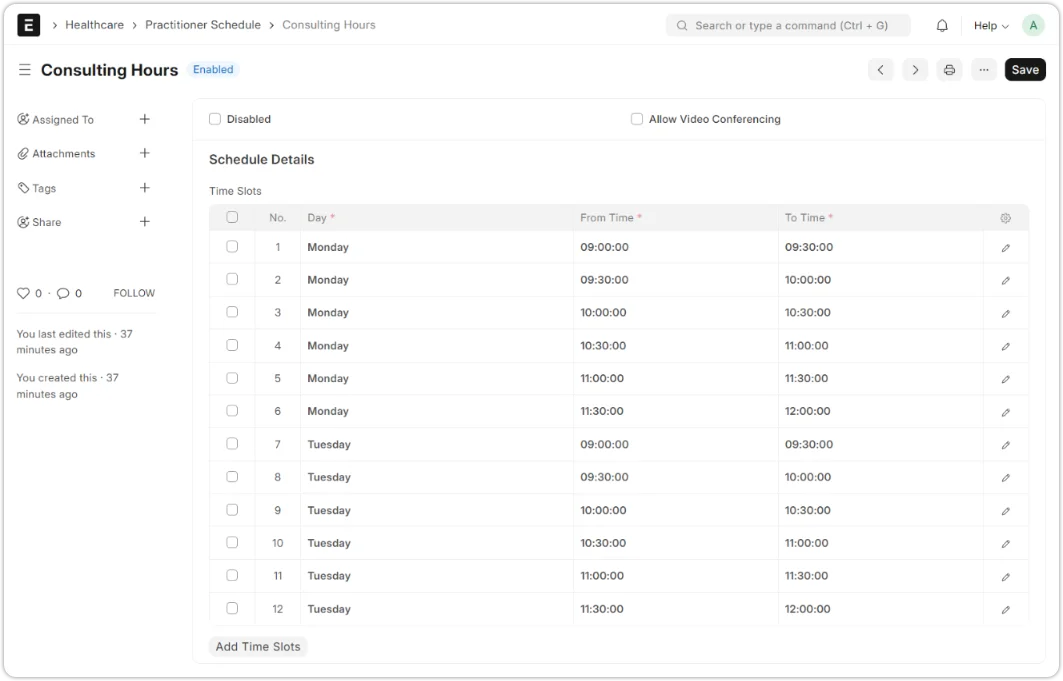Go to next document with right arrow

pyautogui.click(x=914, y=70)
